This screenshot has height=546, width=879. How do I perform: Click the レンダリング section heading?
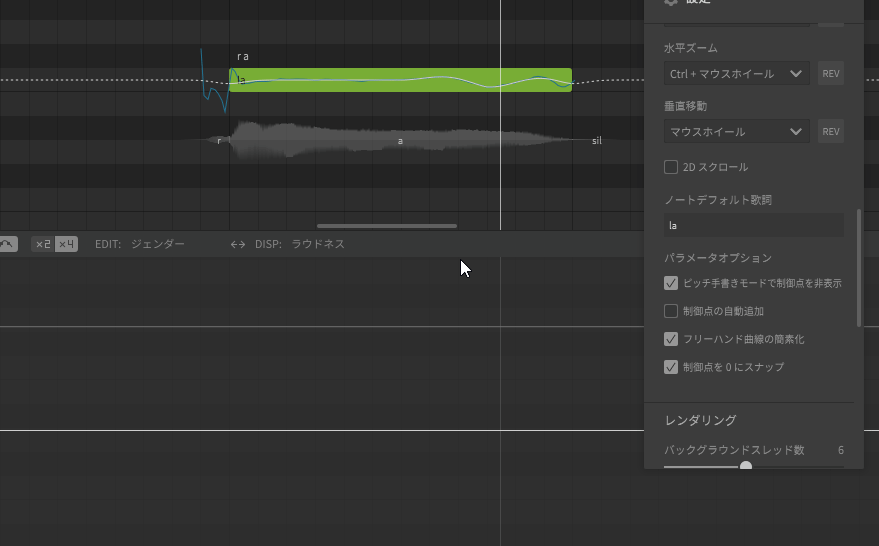(701, 420)
